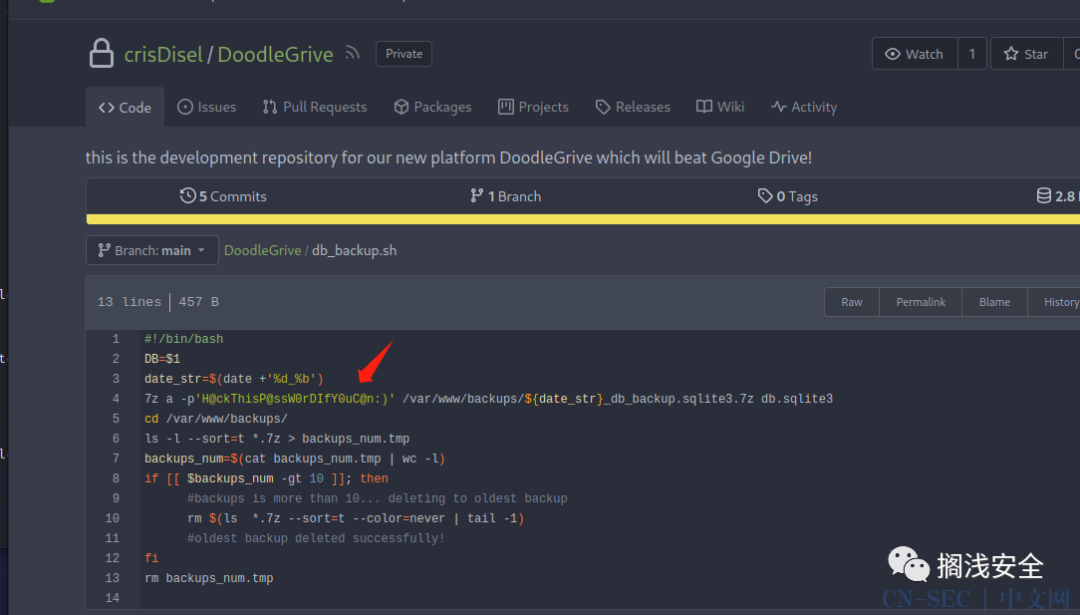
Task: Click the #!/bin/bash shebang line
Action: (x=184, y=339)
